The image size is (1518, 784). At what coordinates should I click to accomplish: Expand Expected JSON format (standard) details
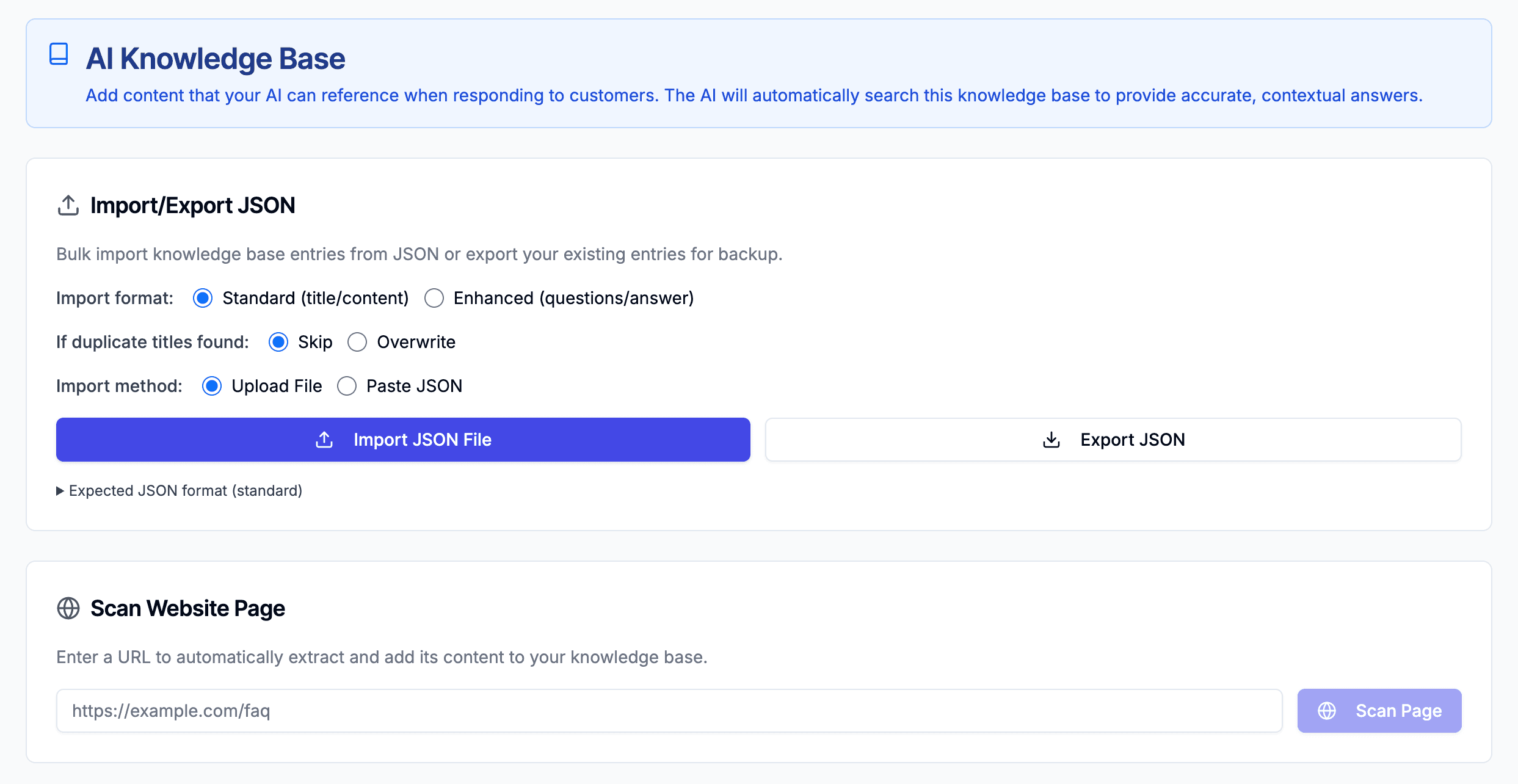click(180, 491)
